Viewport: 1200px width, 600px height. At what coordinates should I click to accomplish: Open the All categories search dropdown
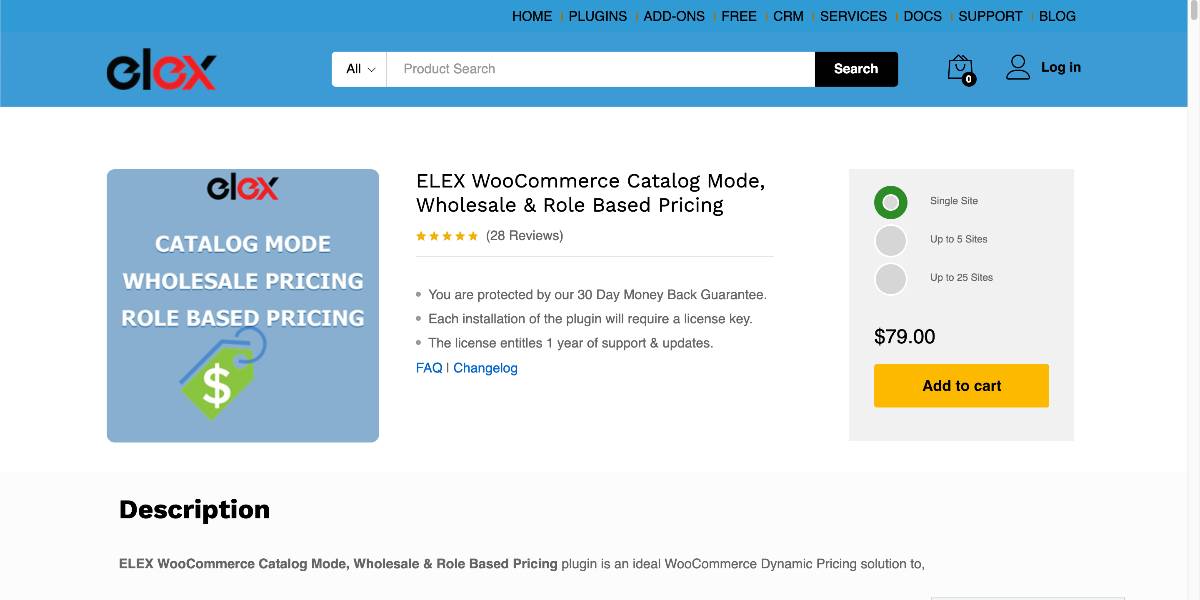[360, 69]
